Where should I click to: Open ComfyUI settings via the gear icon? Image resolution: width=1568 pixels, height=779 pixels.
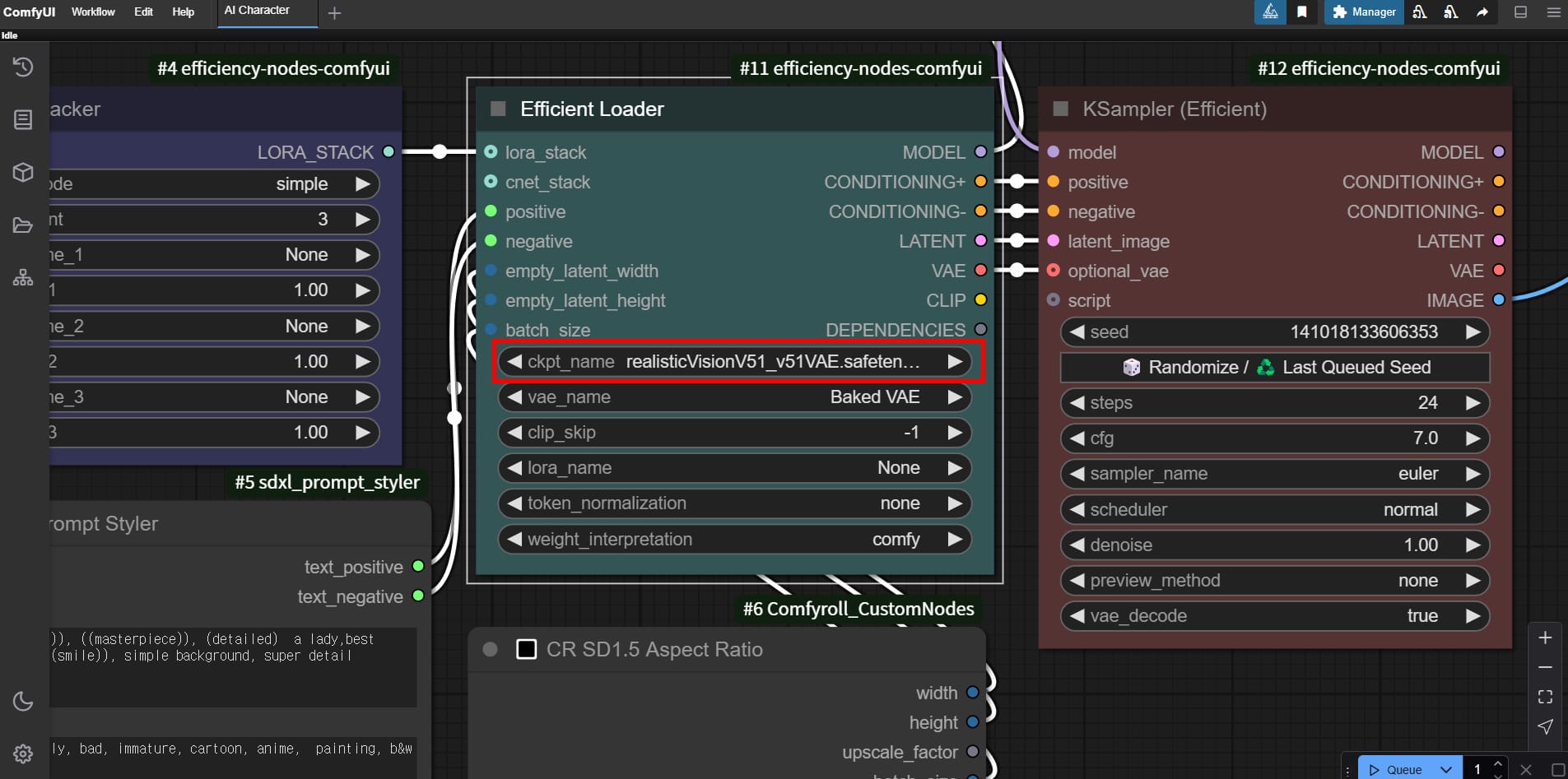pos(22,753)
